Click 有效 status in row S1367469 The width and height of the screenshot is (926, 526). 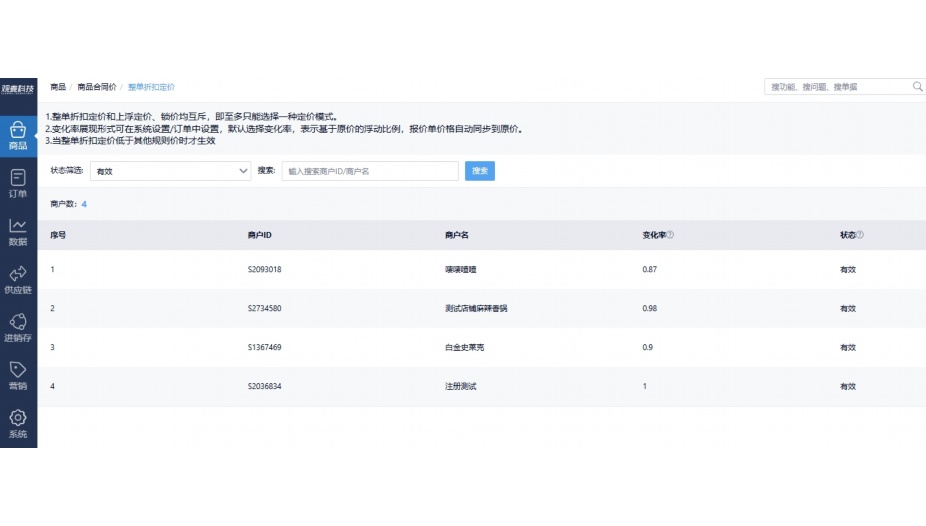[848, 347]
